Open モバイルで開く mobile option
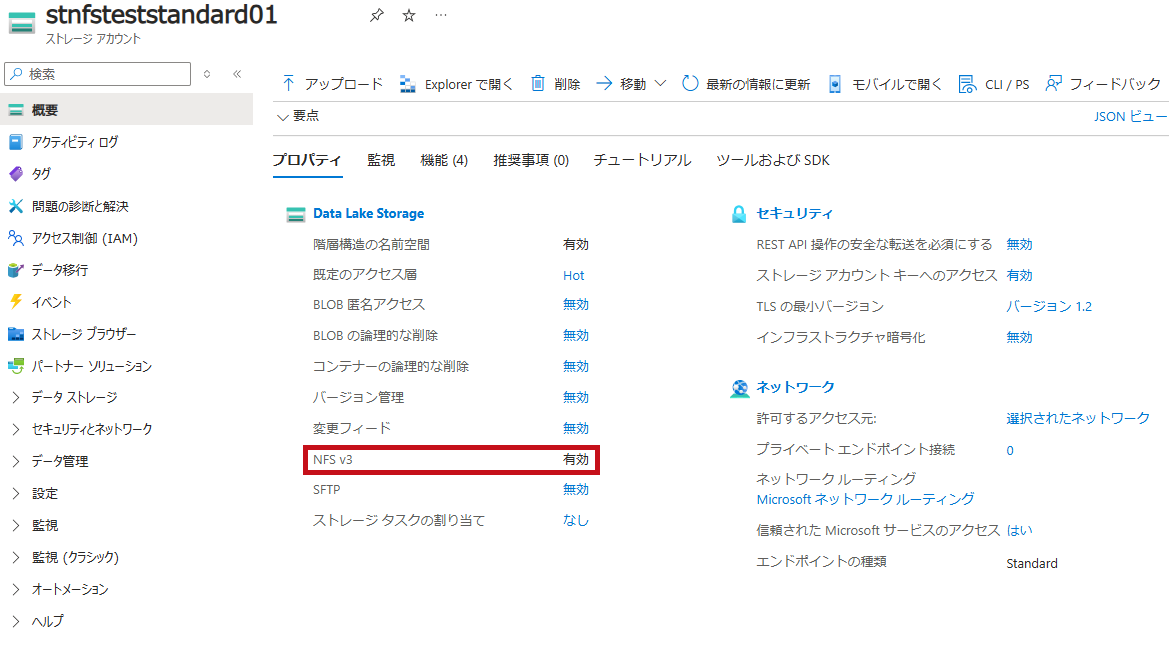This screenshot has height=653, width=1169. 885,84
